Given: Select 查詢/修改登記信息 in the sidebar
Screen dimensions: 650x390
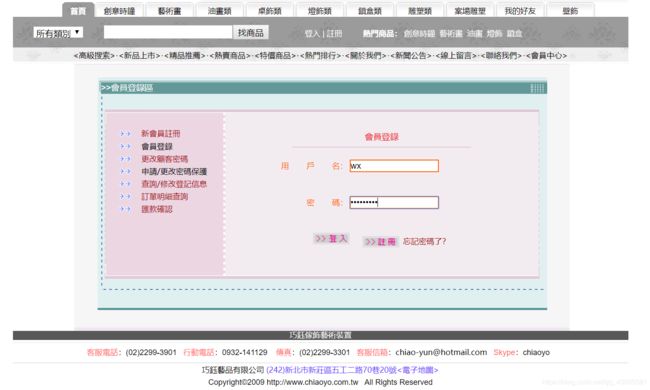Looking at the screenshot, I should 174,184.
